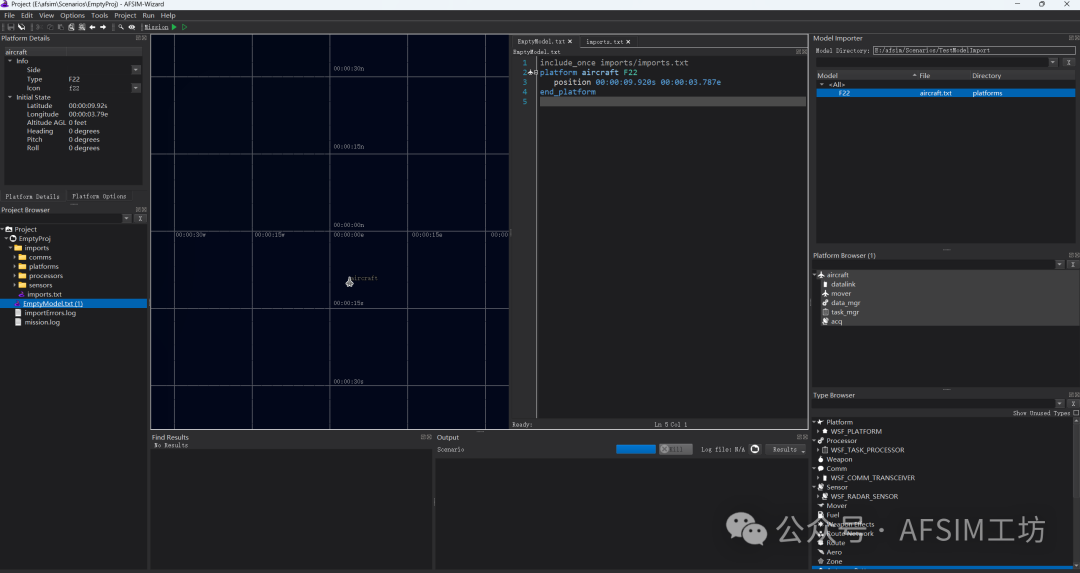Click the Copy icon in toolbar
The image size is (1080, 573).
pyautogui.click(x=50, y=27)
